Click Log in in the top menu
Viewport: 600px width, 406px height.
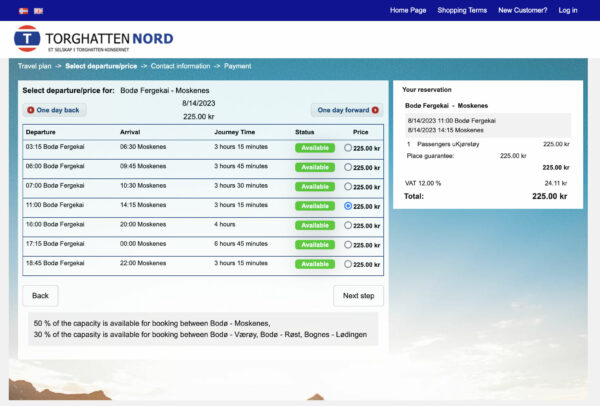coord(568,10)
